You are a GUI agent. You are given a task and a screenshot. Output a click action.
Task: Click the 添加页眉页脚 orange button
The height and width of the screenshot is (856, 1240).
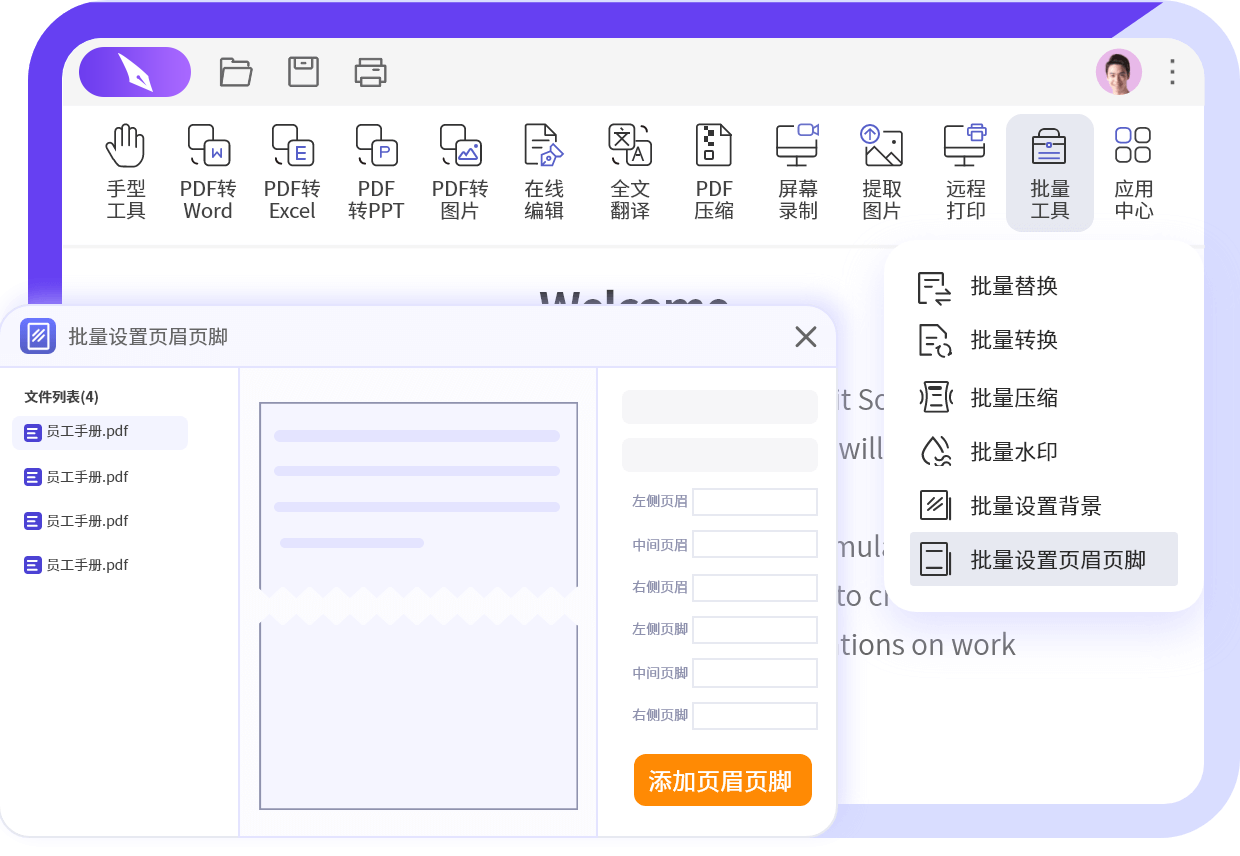tap(723, 780)
